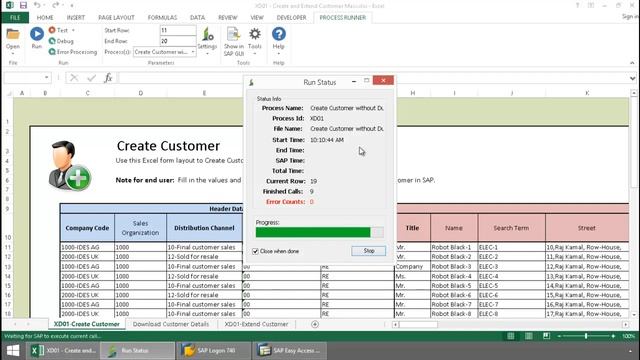Expand the formula bar chevron
This screenshot has height=360, width=640.
click(632, 78)
